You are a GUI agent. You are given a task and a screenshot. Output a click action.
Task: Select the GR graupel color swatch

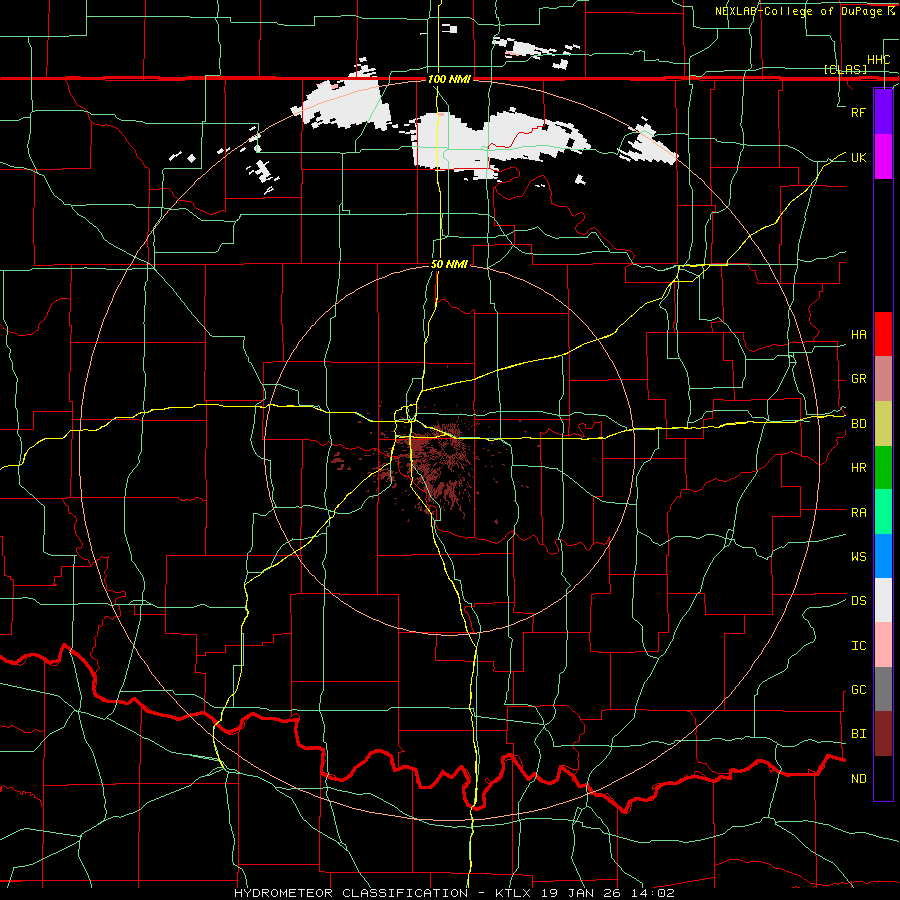coord(883,379)
